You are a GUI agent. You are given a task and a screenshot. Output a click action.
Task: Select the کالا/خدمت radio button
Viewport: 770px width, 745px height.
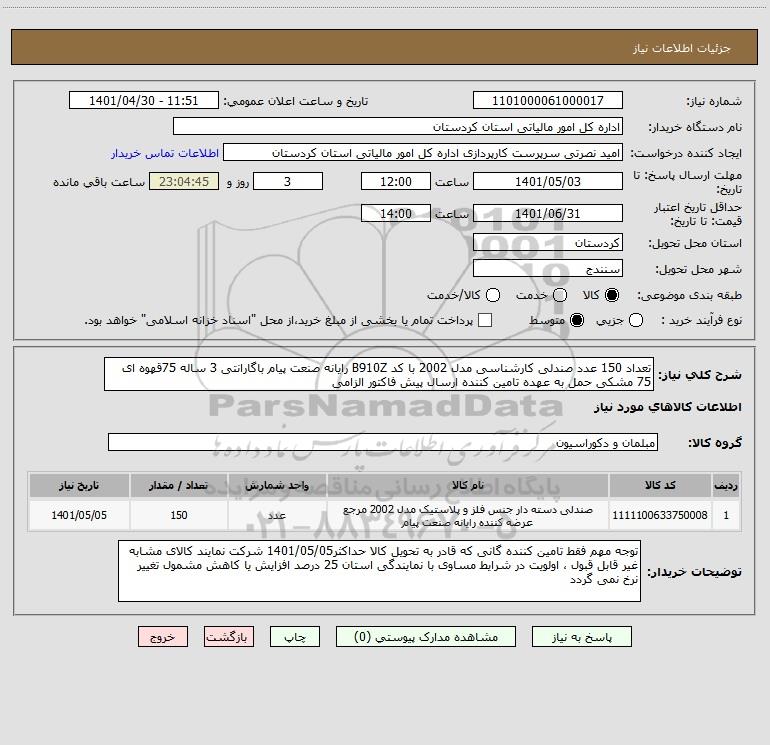coord(493,295)
